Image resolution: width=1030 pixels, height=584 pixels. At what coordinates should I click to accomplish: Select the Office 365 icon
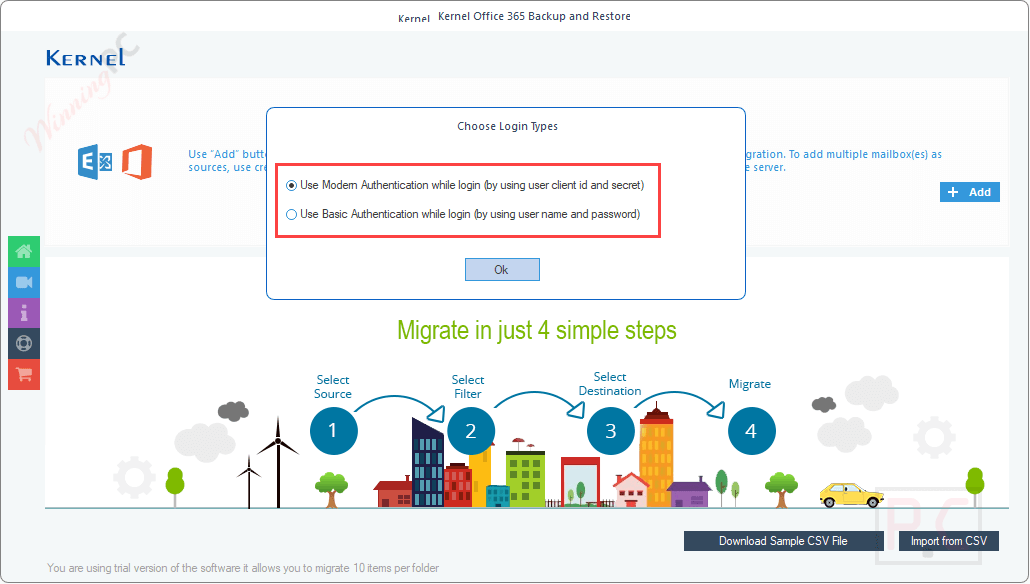pos(137,162)
